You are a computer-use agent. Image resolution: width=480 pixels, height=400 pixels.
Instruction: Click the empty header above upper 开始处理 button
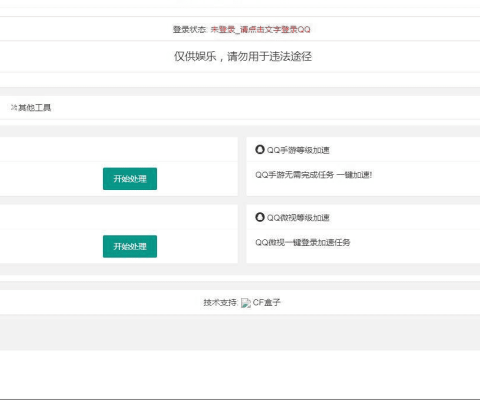click(x=119, y=149)
